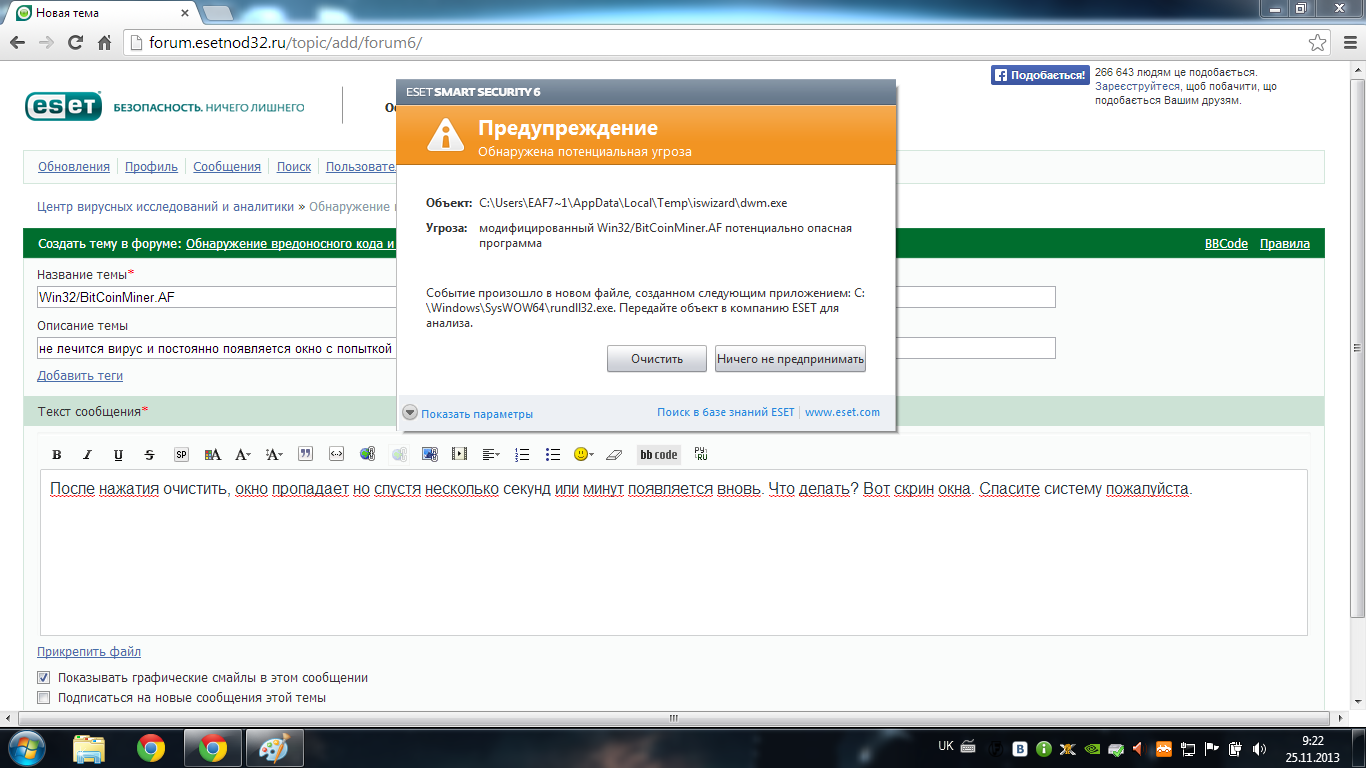The width and height of the screenshot is (1366, 768).
Task: Open Сообщения forum menu item
Action: point(227,167)
